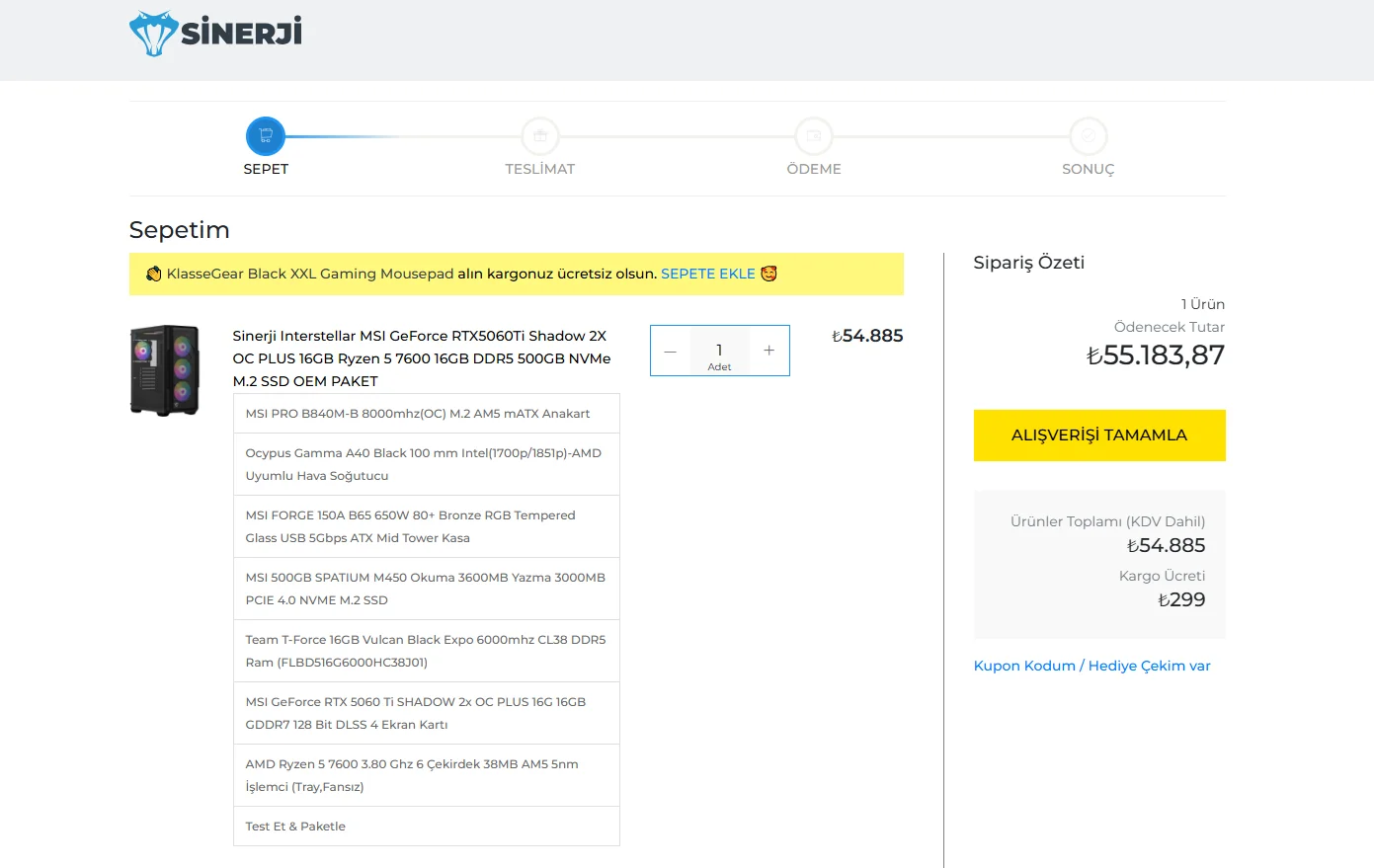Image resolution: width=1374 pixels, height=868 pixels.
Task: Click the smiling emoji after SEPETE EKLE
Action: [768, 274]
